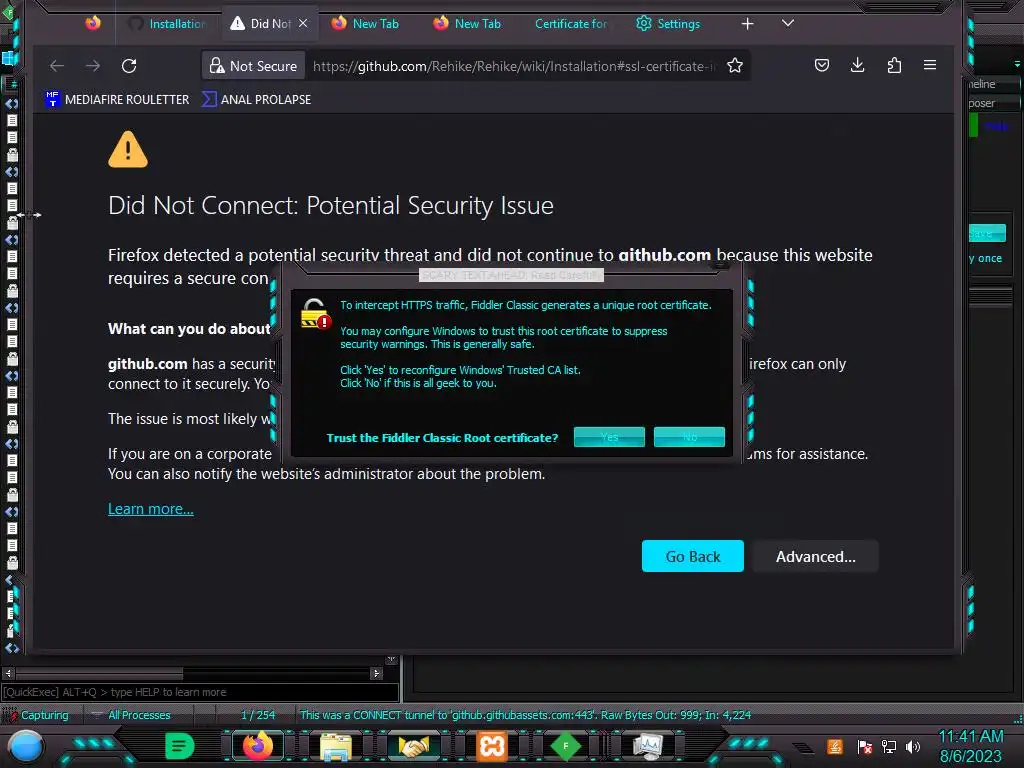Open the green chat-bubble app on taskbar
Screen dimensions: 1024x768
click(x=180, y=746)
